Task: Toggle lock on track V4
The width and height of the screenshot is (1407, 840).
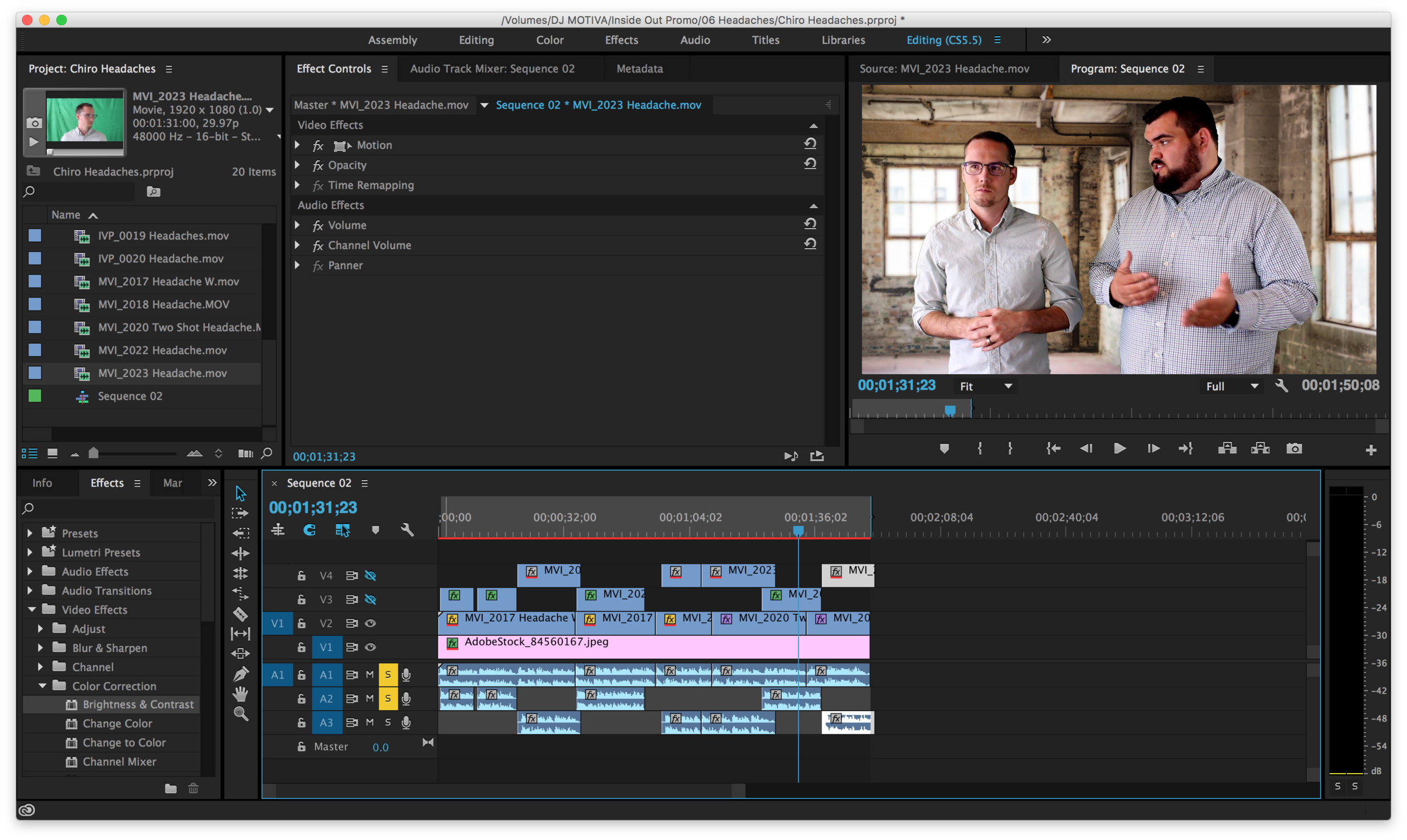Action: (302, 576)
